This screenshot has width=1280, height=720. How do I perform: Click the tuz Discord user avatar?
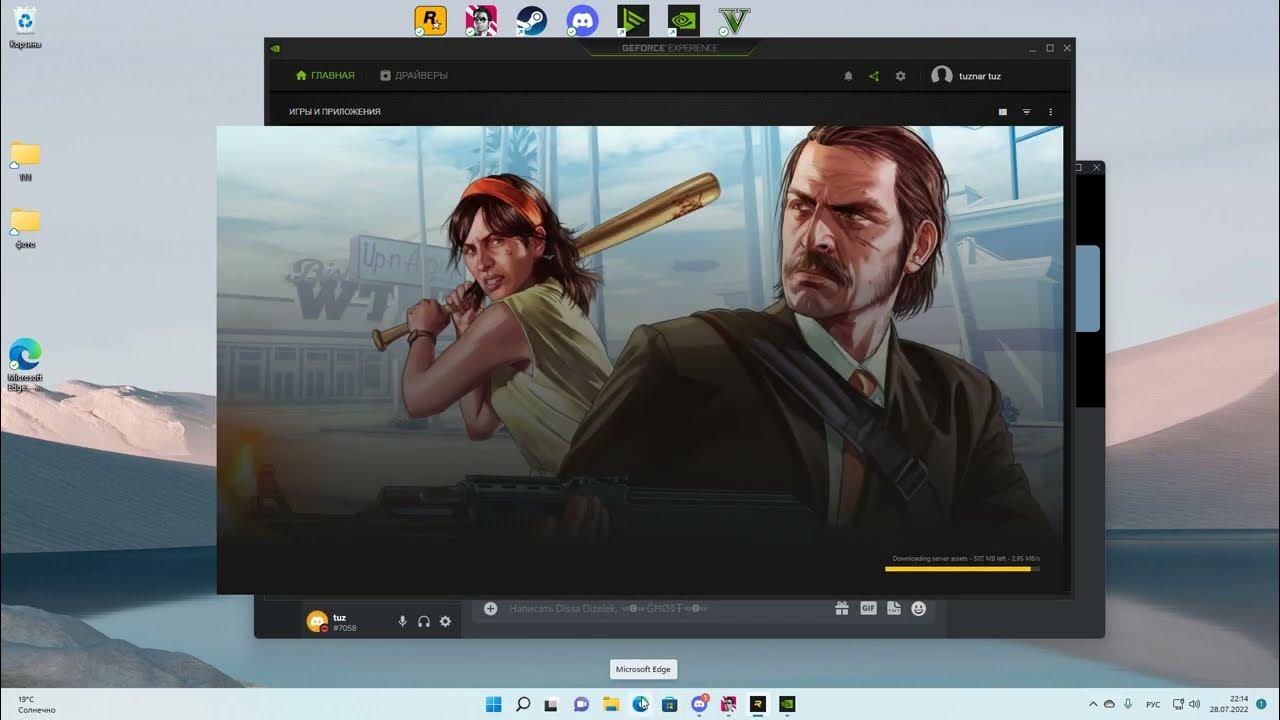coord(317,621)
